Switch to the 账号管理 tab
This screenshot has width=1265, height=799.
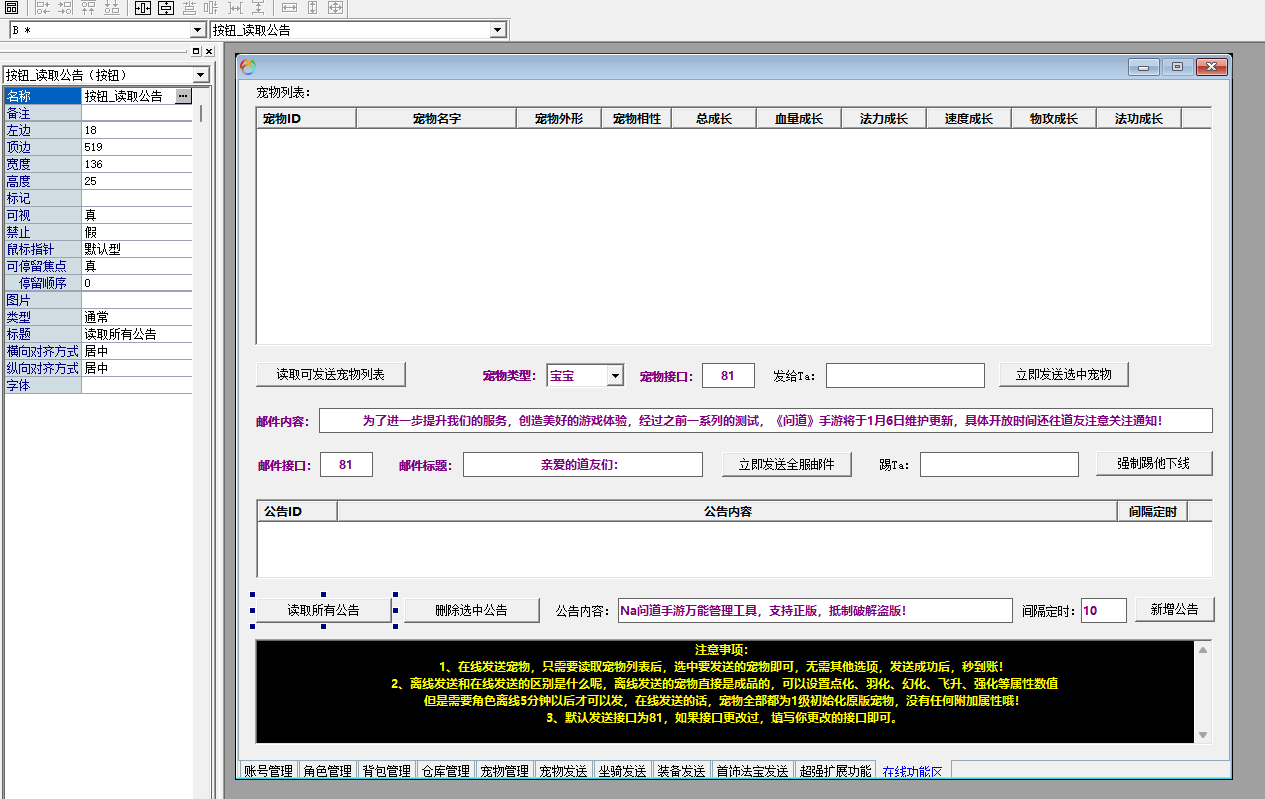(x=268, y=771)
